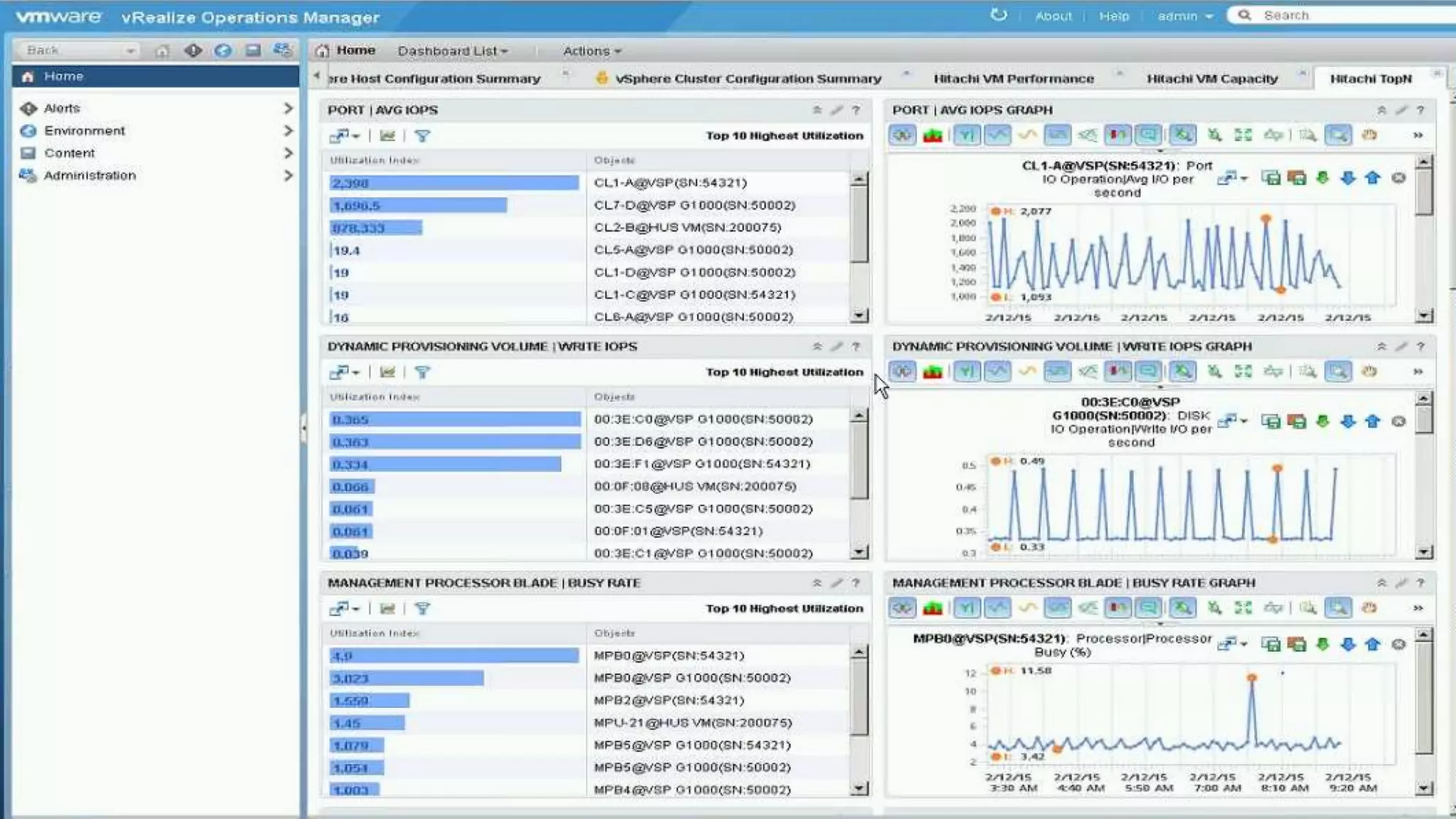
Task: Expand the Administration navigation chevron
Action: tap(288, 175)
